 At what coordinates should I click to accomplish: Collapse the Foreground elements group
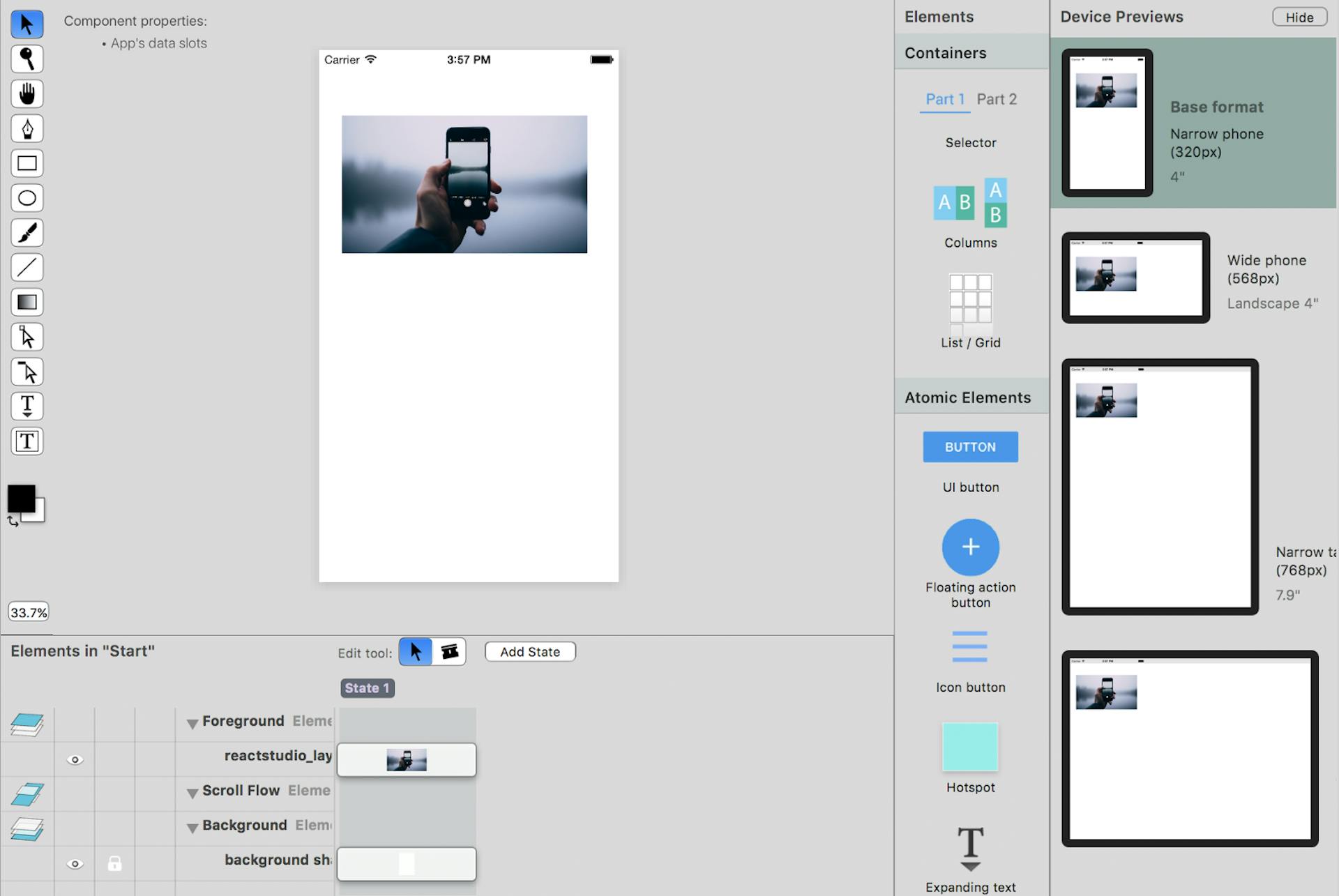tap(192, 722)
